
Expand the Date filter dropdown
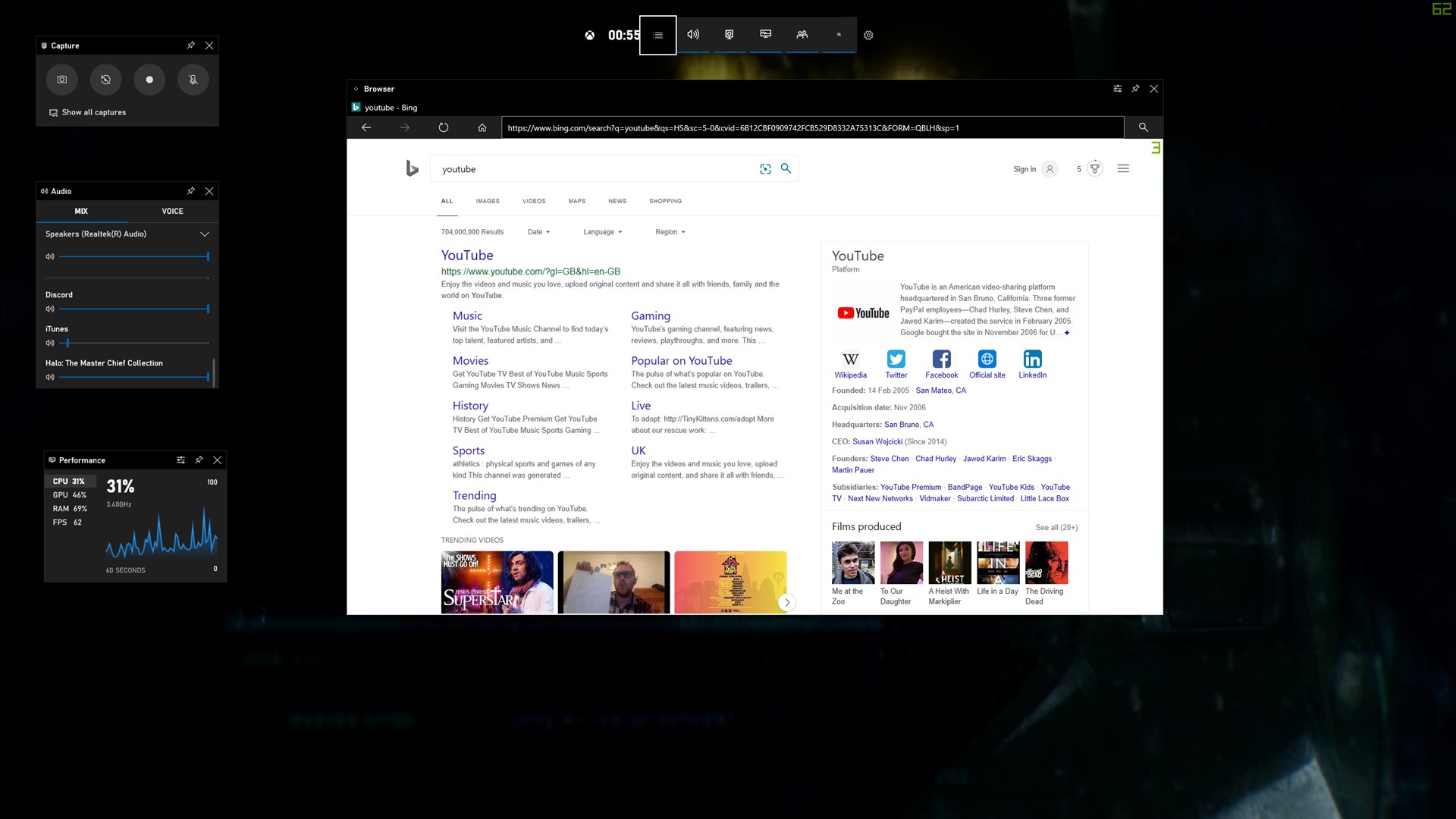[x=538, y=231]
